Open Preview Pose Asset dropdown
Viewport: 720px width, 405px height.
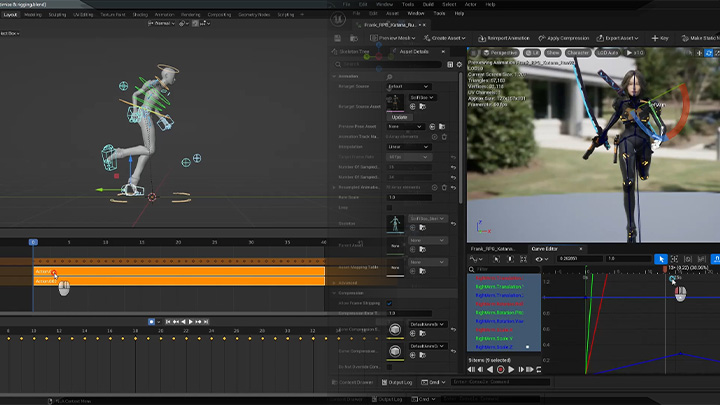(x=405, y=126)
